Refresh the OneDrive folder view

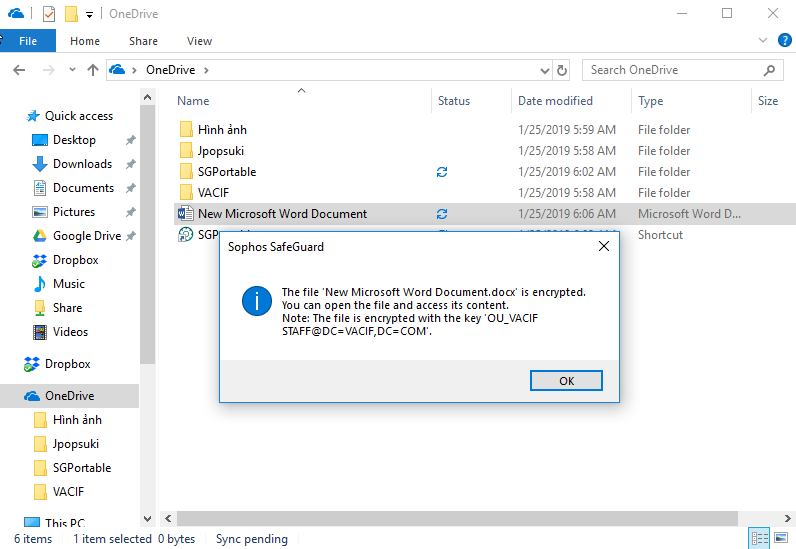561,70
